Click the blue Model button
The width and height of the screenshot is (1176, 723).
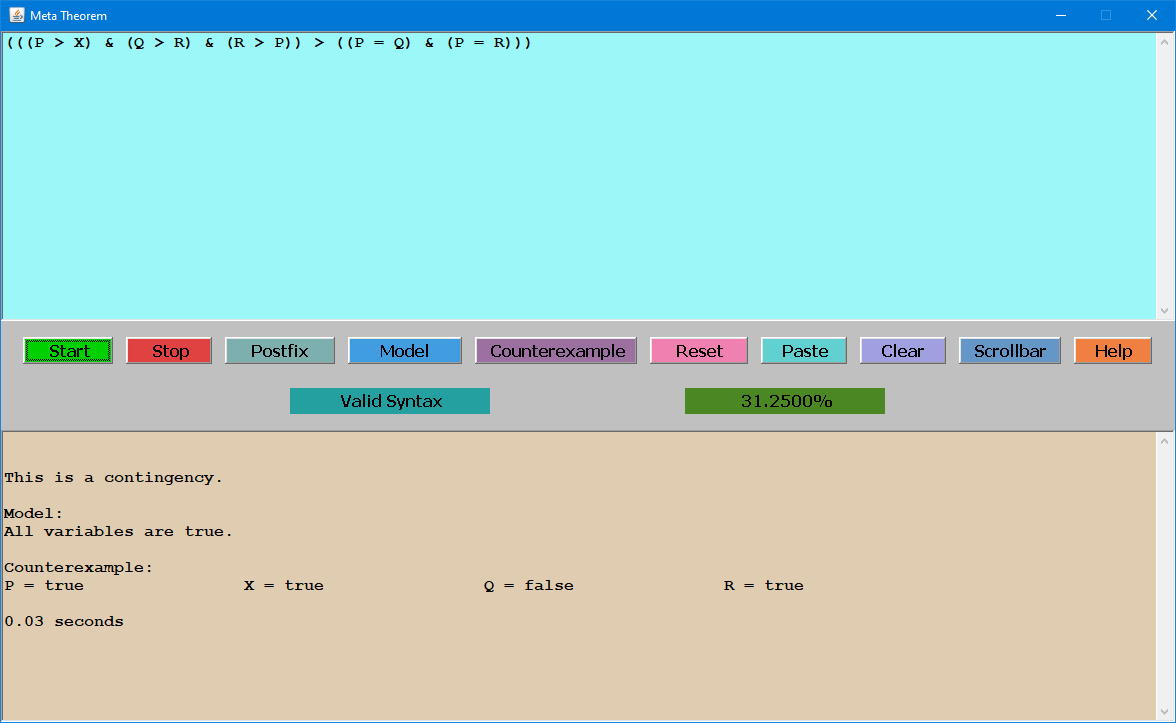[404, 351]
